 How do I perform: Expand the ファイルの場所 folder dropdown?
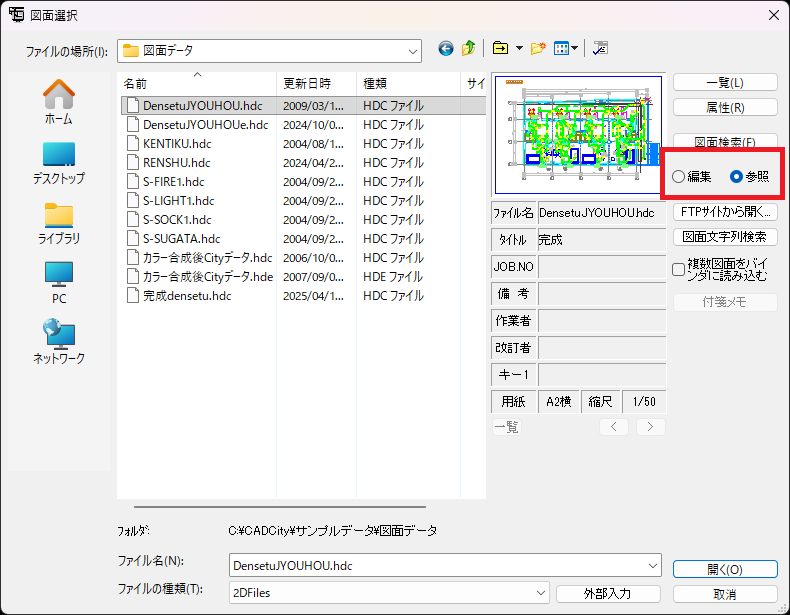click(x=413, y=51)
